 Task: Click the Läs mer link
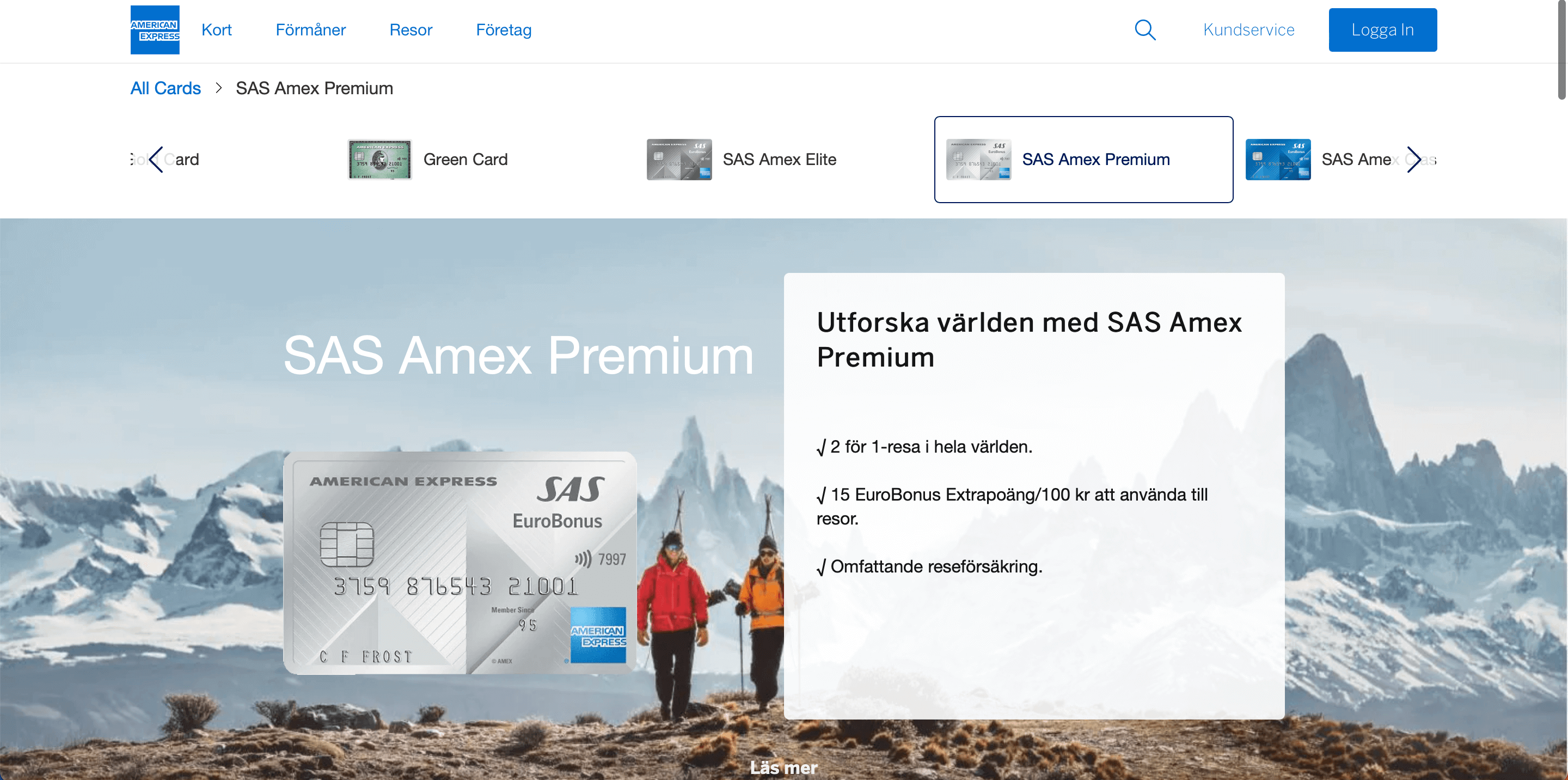pyautogui.click(x=783, y=768)
